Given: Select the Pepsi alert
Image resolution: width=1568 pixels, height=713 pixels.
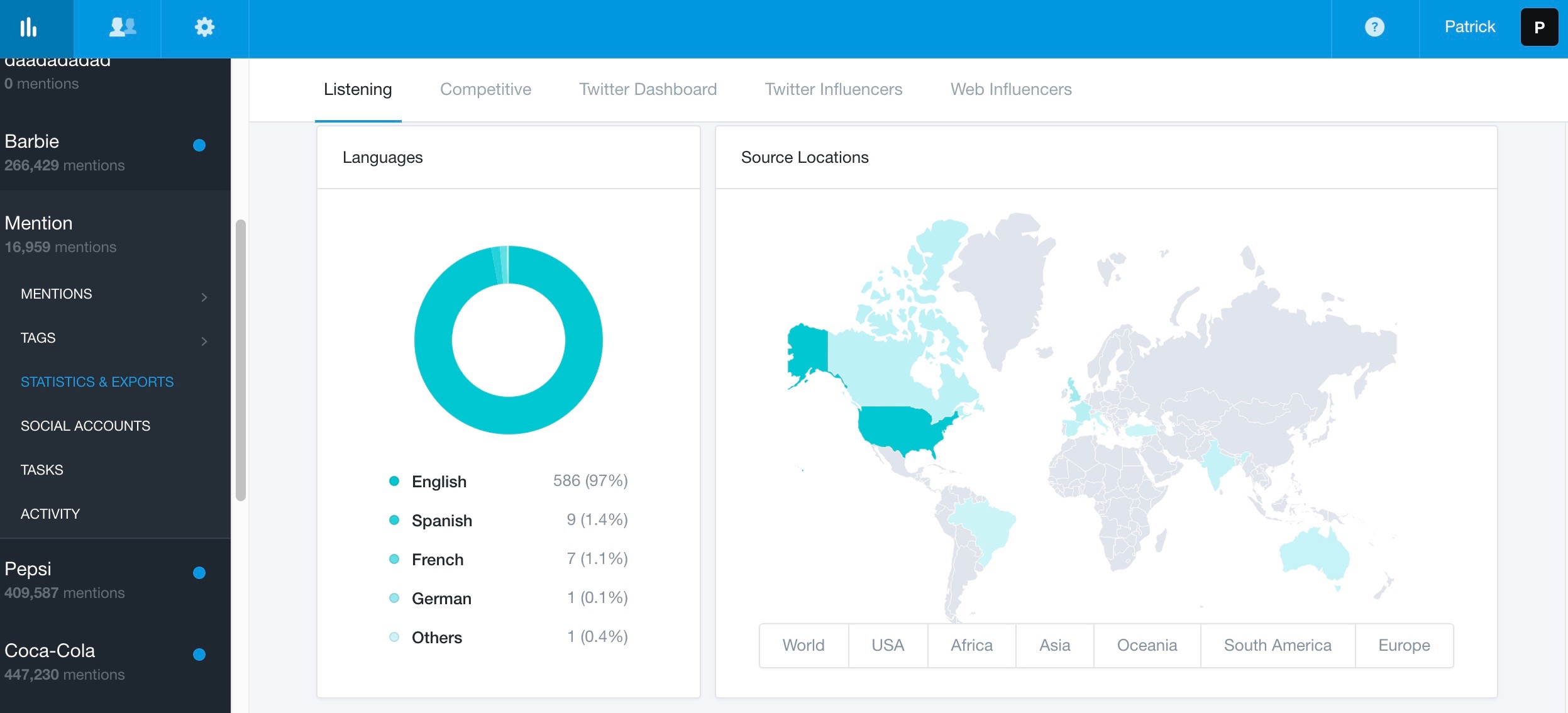Looking at the screenshot, I should point(115,580).
